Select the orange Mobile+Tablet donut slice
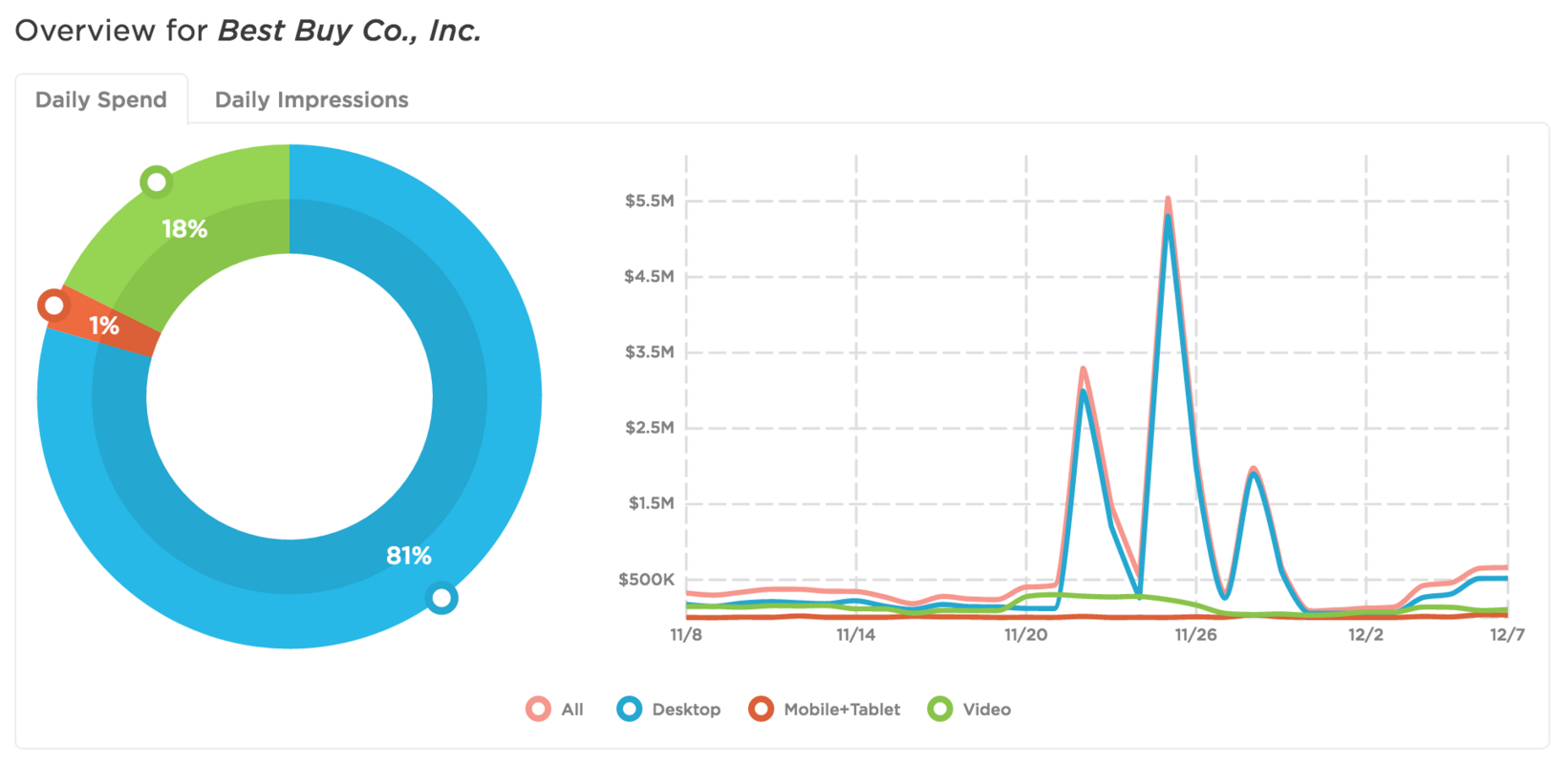This screenshot has height=764, width=1568. (x=105, y=325)
